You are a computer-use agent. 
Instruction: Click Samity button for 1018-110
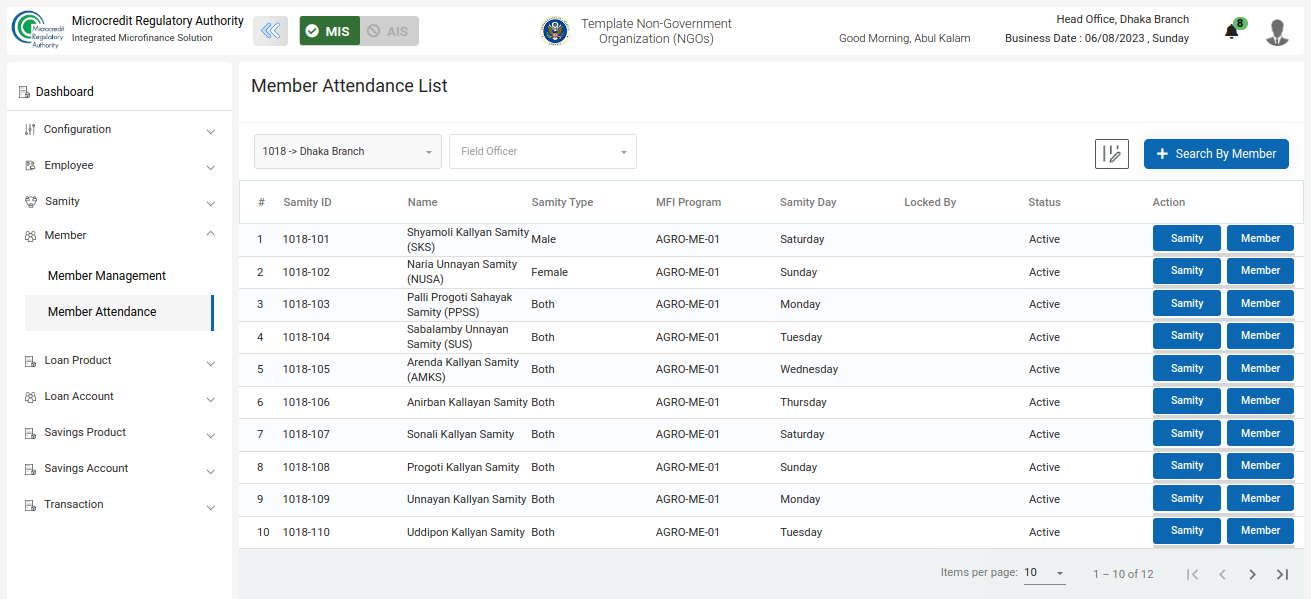tap(1187, 531)
